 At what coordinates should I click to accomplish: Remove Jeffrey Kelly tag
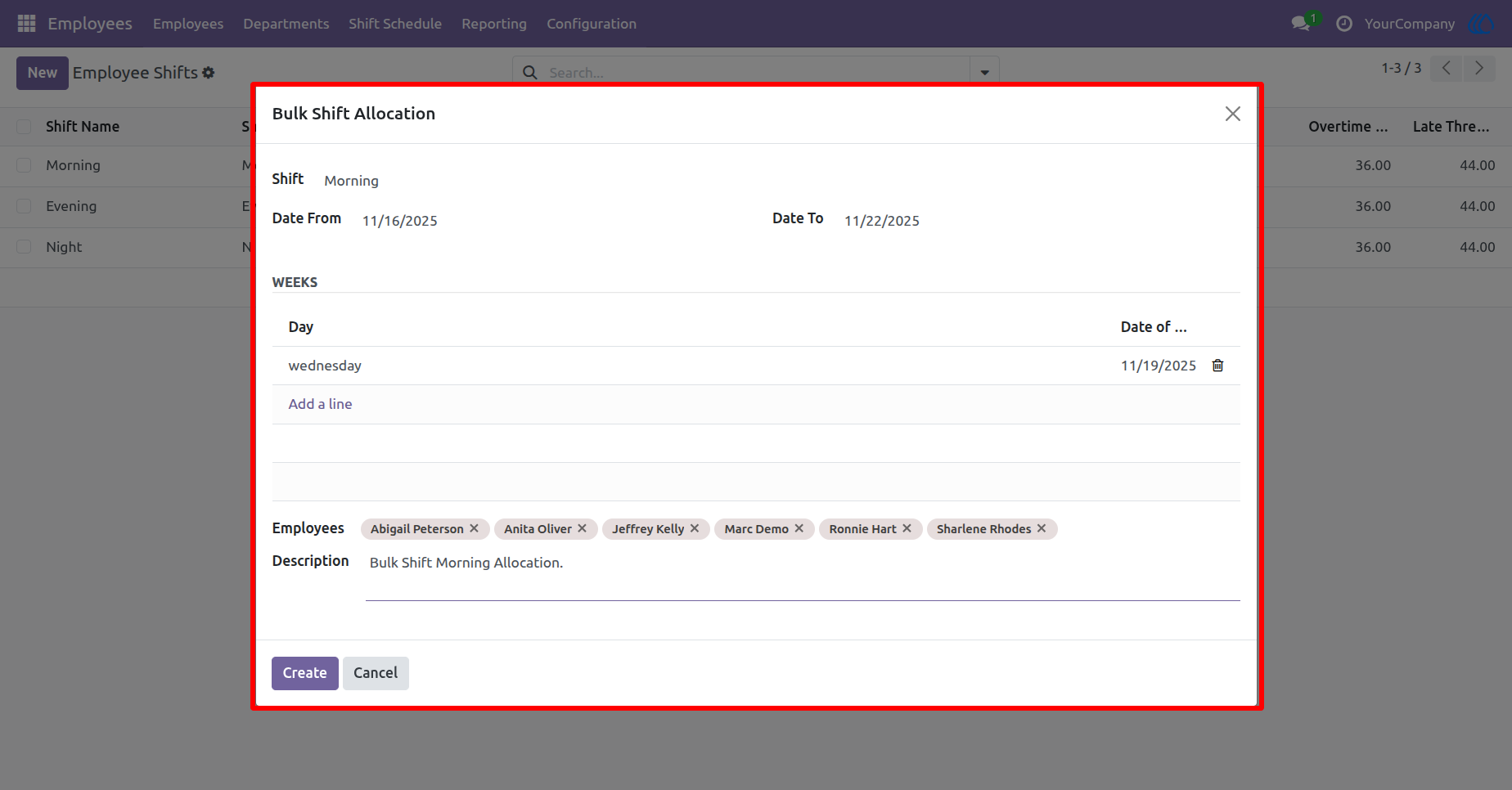point(694,528)
